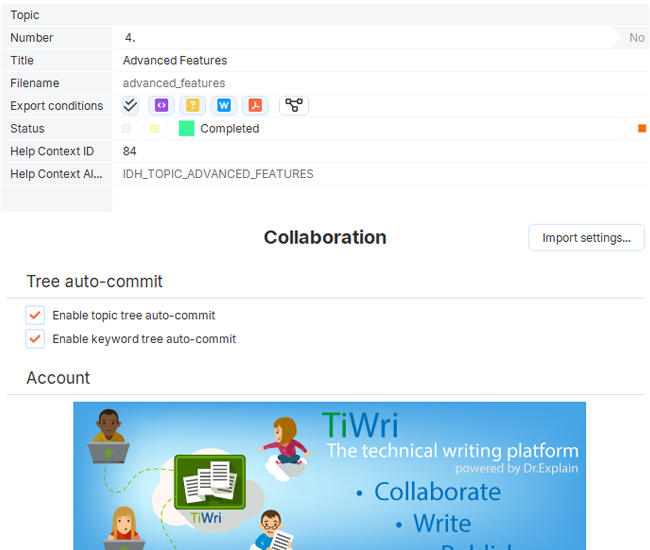Click the Topic section header
This screenshot has height=550, width=650.
325,15
